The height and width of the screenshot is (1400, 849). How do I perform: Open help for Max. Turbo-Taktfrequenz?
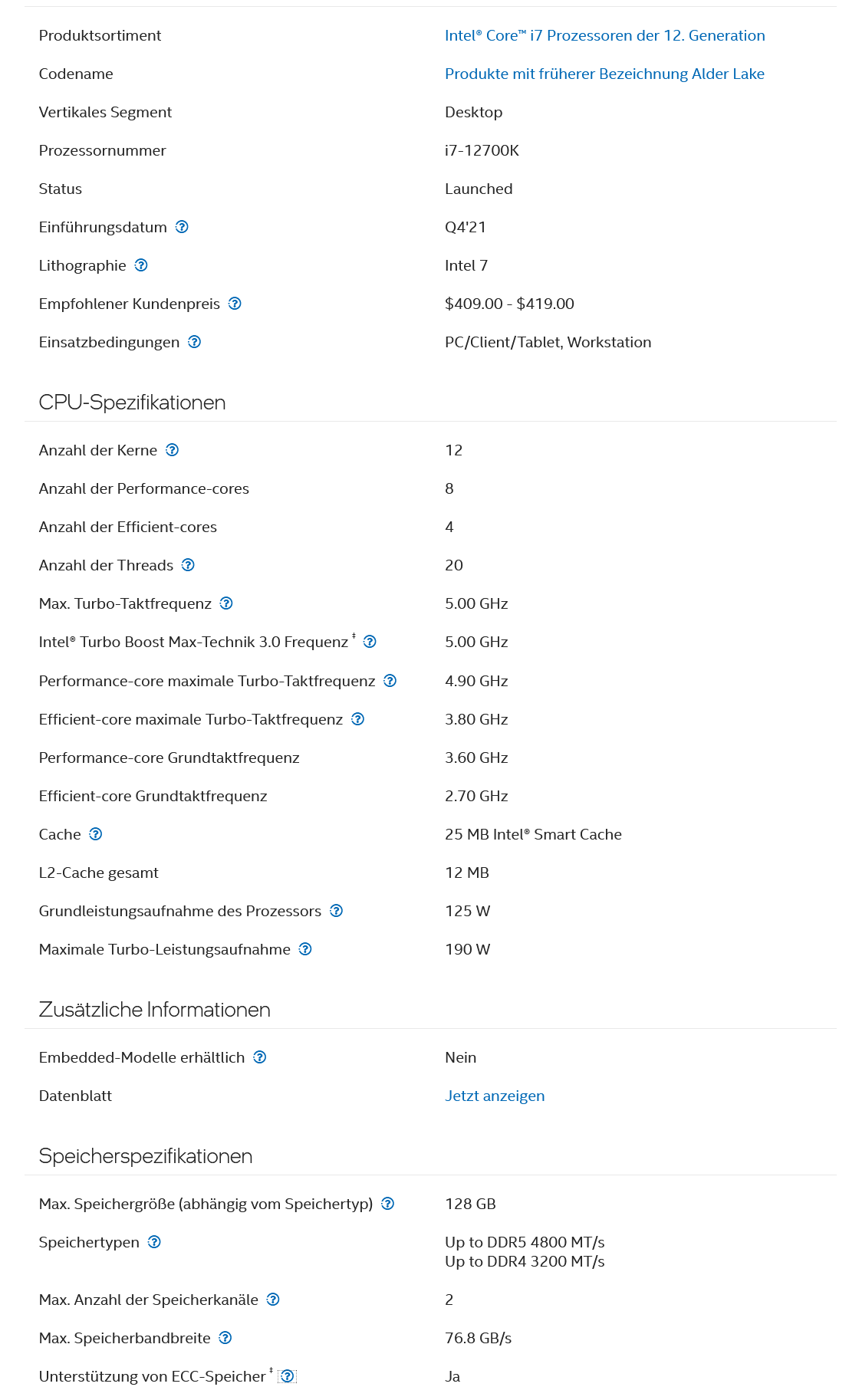[226, 603]
